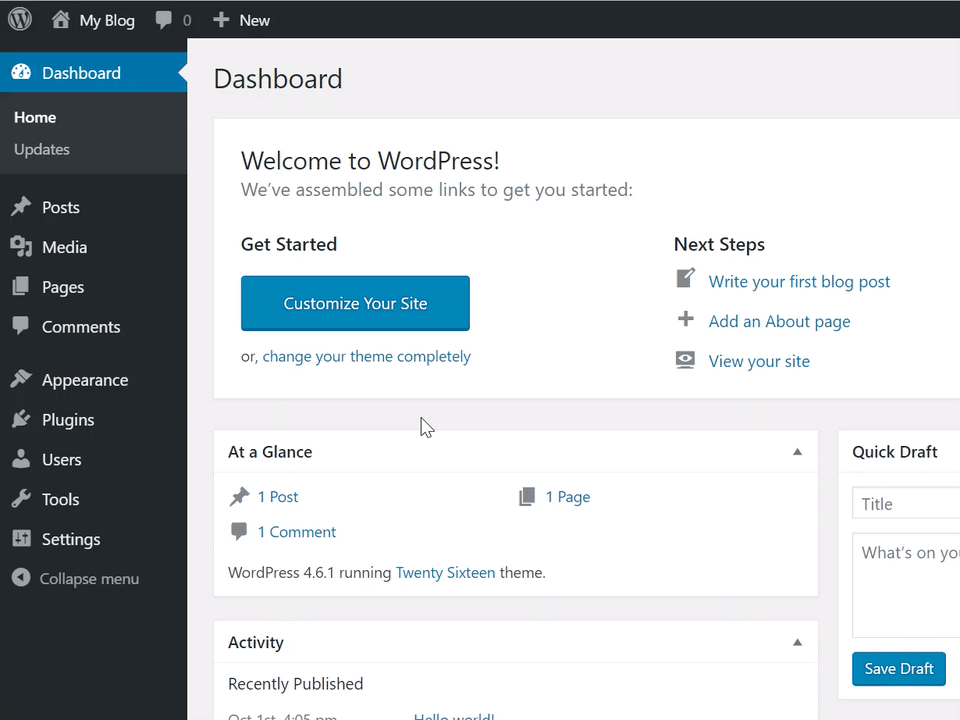Open the Add an About page link
The height and width of the screenshot is (720, 960).
point(779,321)
